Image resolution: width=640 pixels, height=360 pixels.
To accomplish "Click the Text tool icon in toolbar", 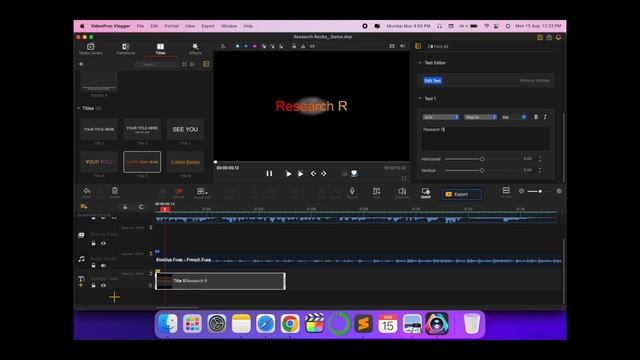I will [x=376, y=191].
